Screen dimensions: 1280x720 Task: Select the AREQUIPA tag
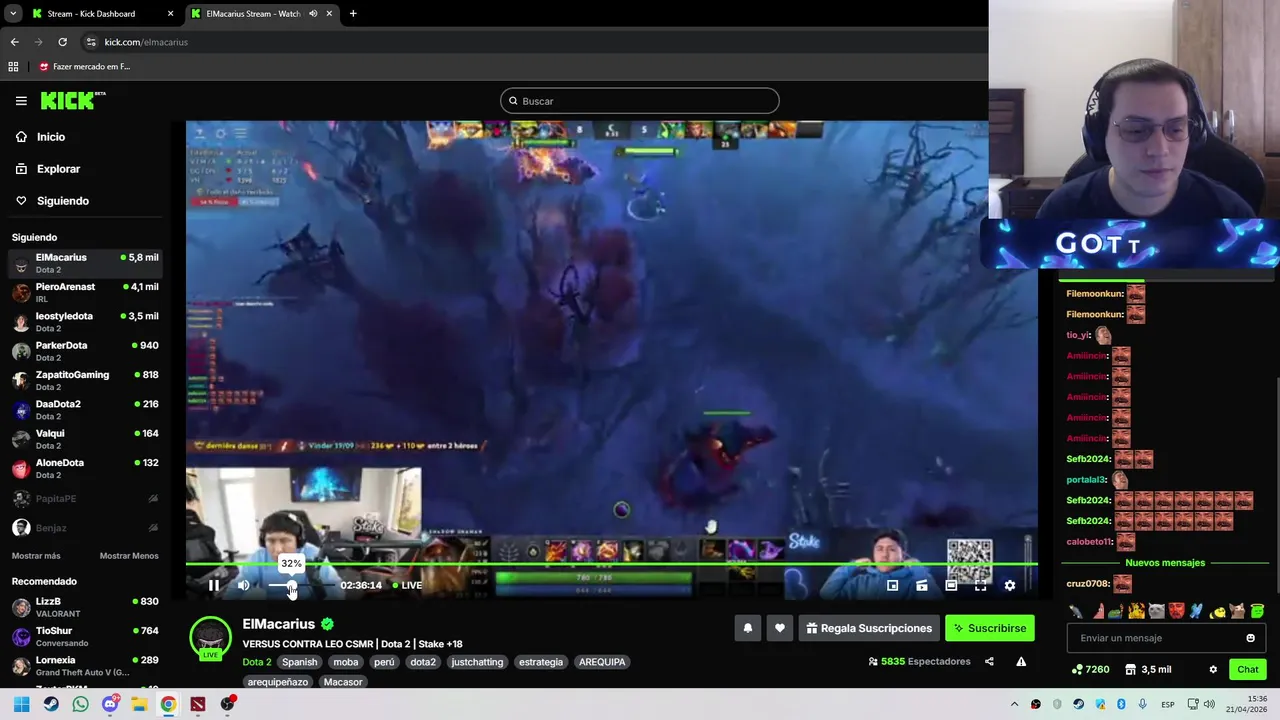pos(602,662)
